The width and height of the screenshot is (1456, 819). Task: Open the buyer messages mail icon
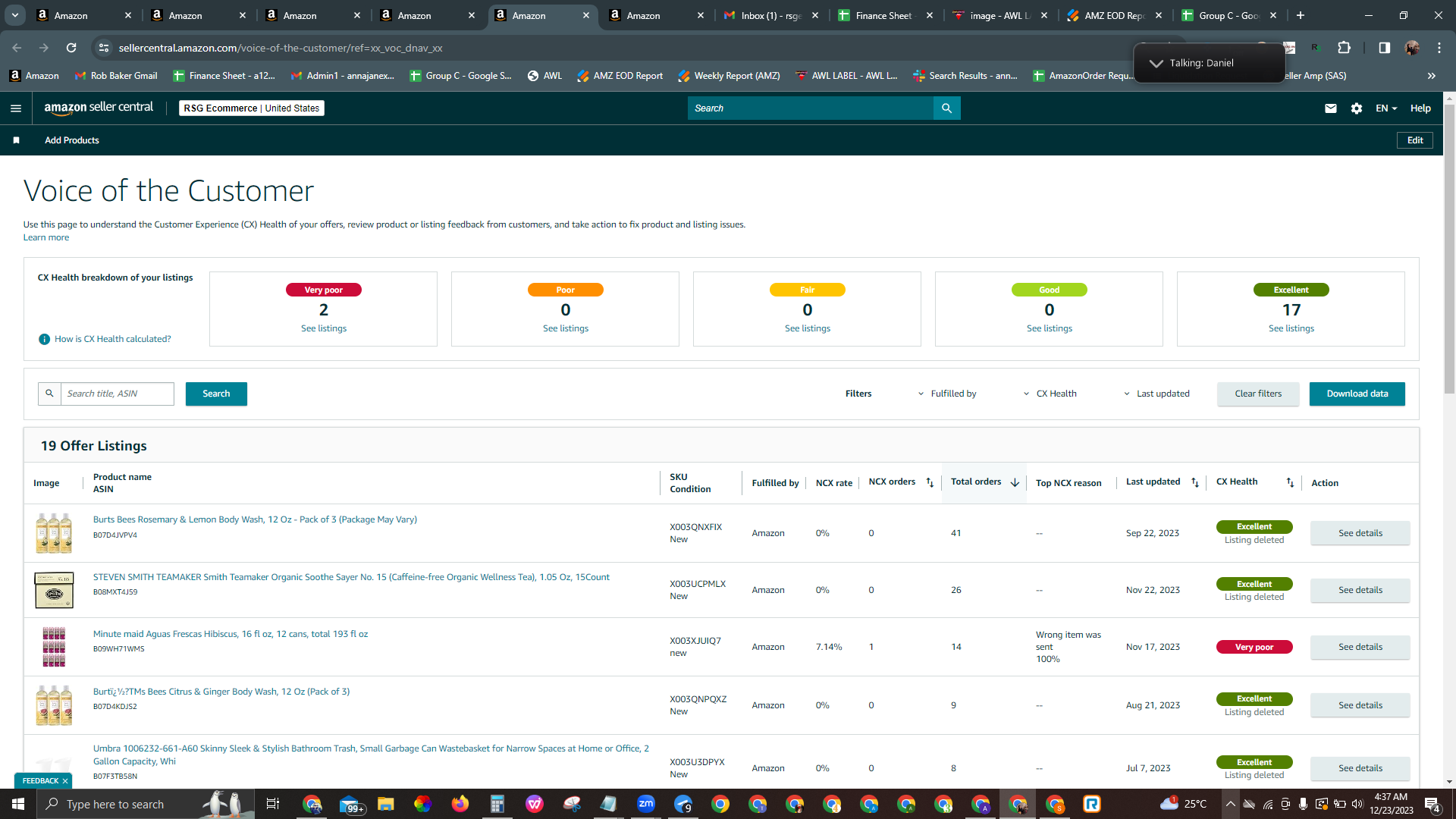1330,108
